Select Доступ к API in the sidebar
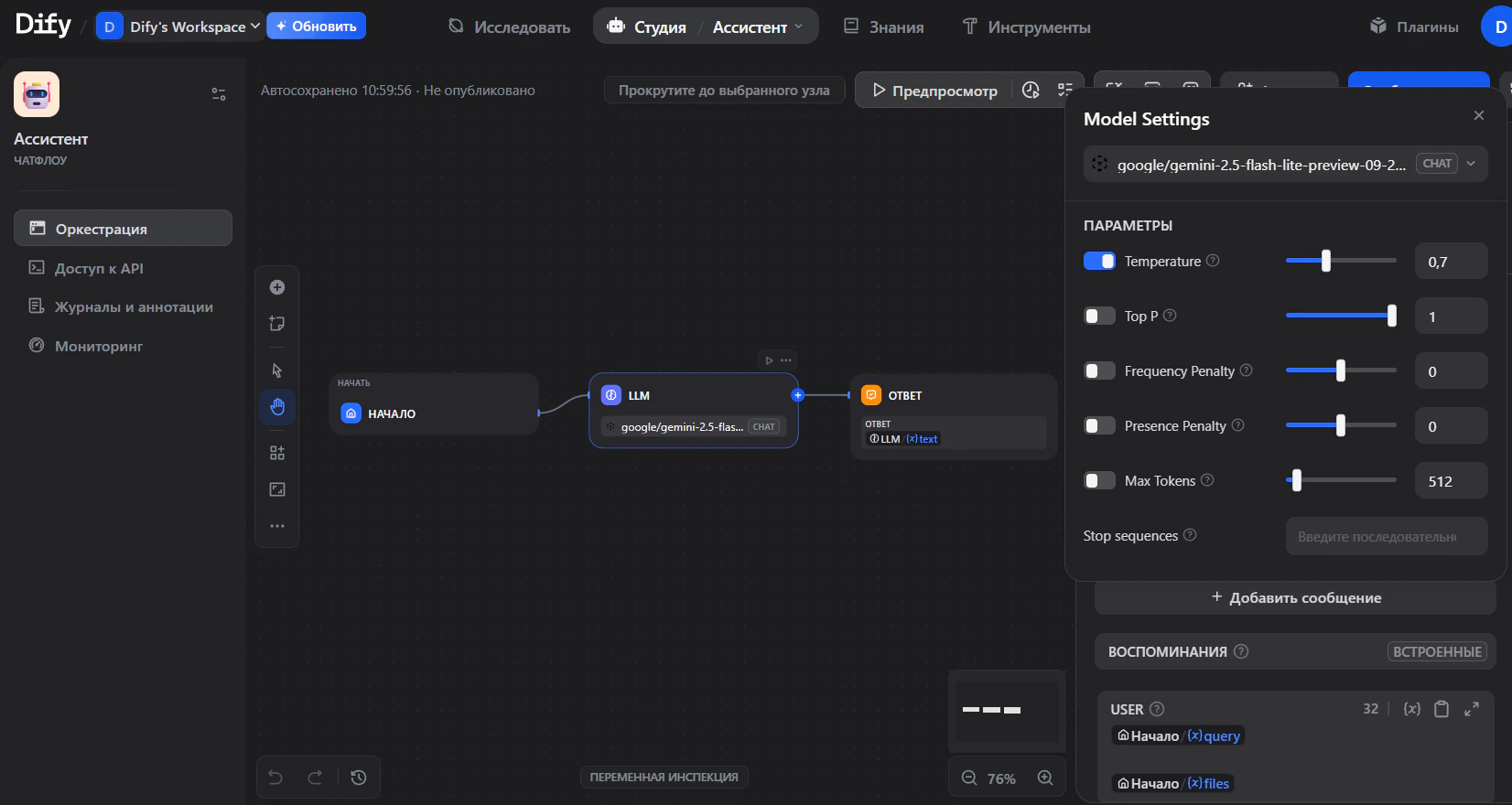Viewport: 1512px width, 805px height. (123, 268)
